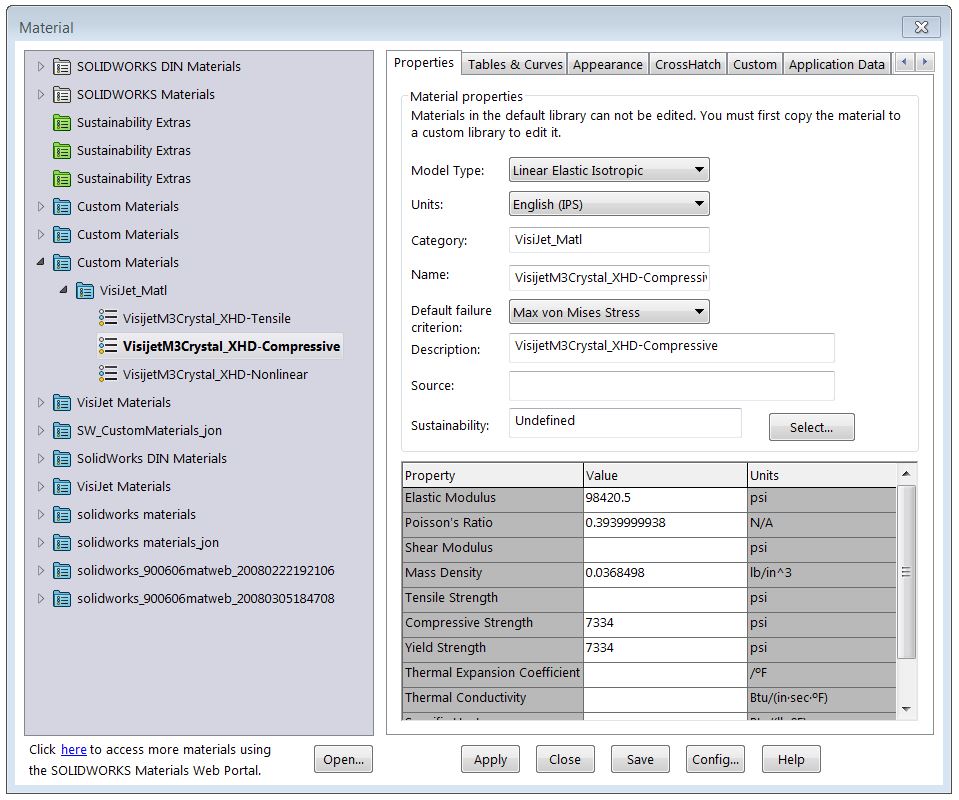Switch to the Properties tab

pyautogui.click(x=424, y=62)
